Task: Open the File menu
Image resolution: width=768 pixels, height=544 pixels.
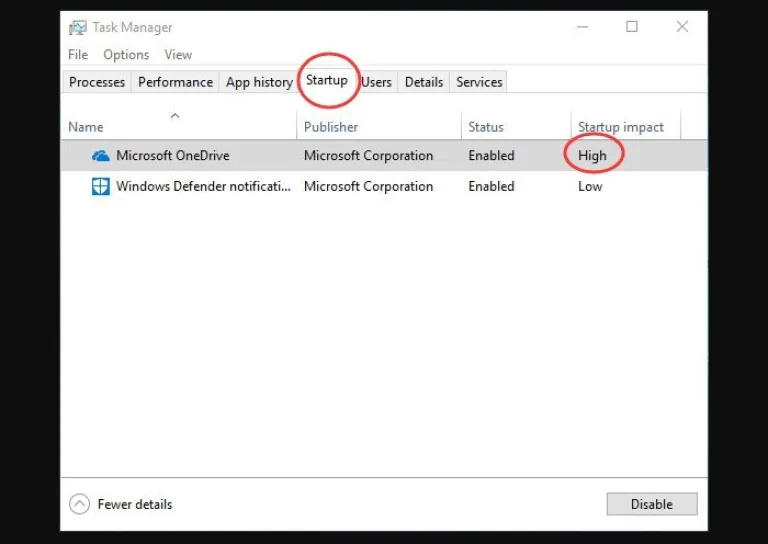Action: [78, 55]
